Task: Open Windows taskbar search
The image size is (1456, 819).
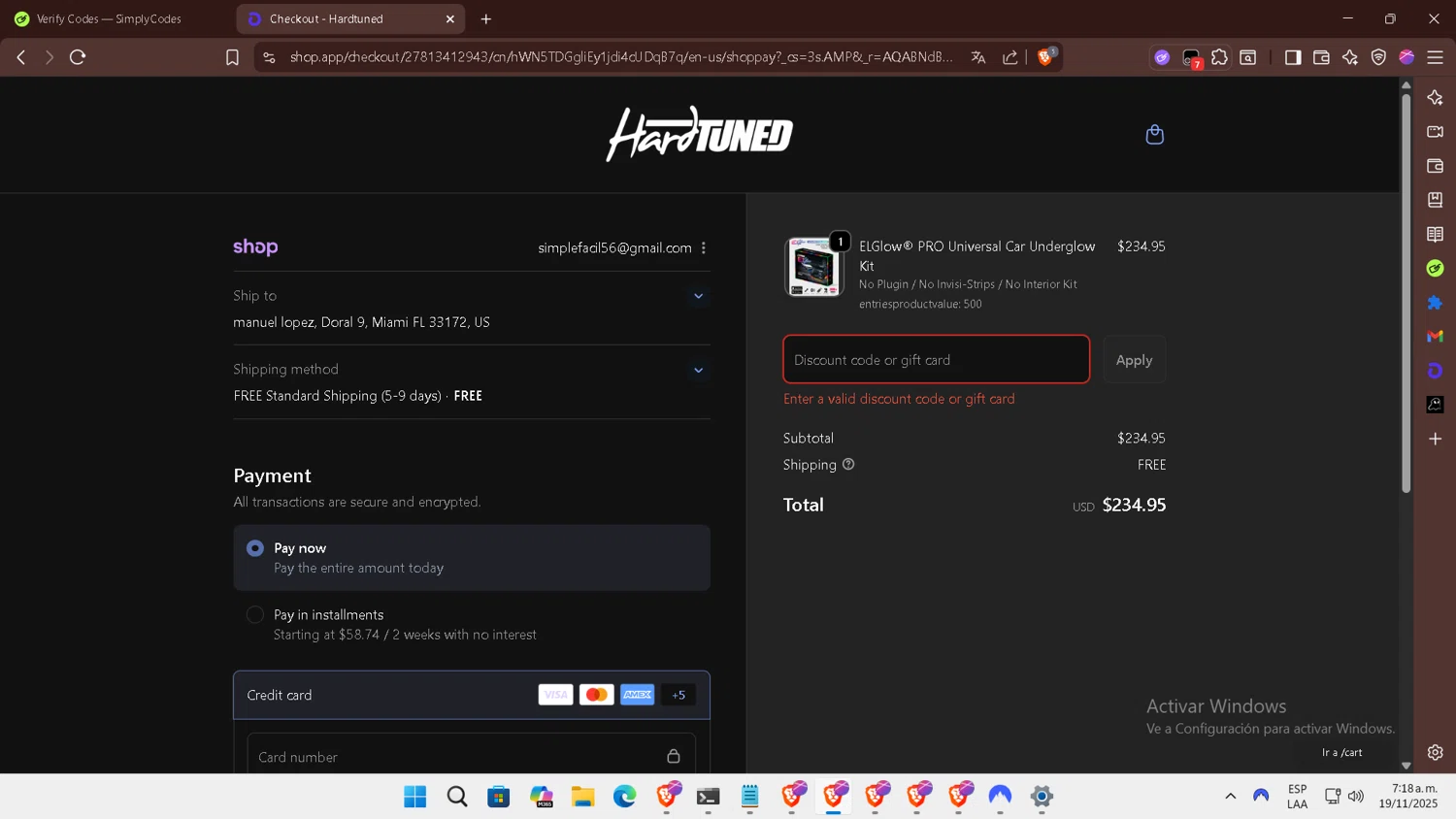Action: click(x=457, y=796)
